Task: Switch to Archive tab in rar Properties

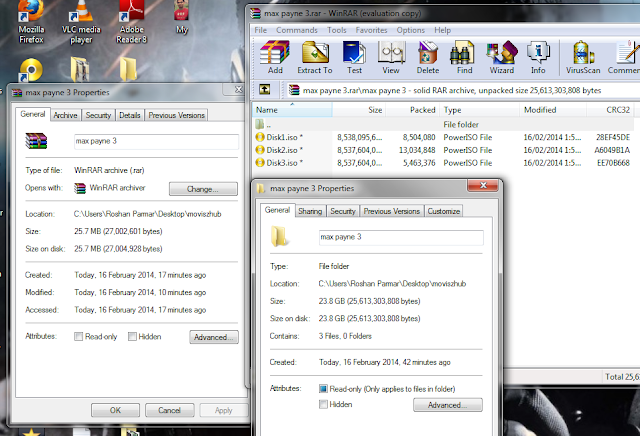Action: pyautogui.click(x=65, y=115)
